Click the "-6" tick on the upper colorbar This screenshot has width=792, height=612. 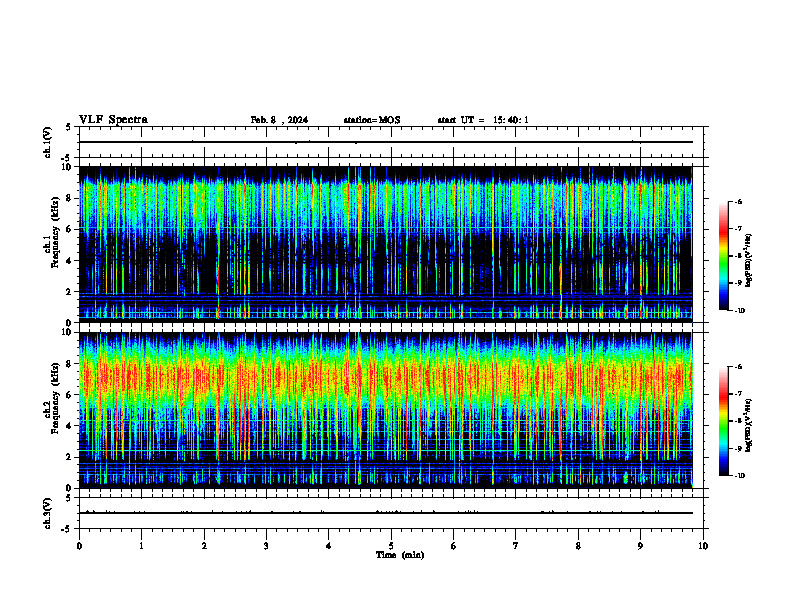[x=738, y=202]
